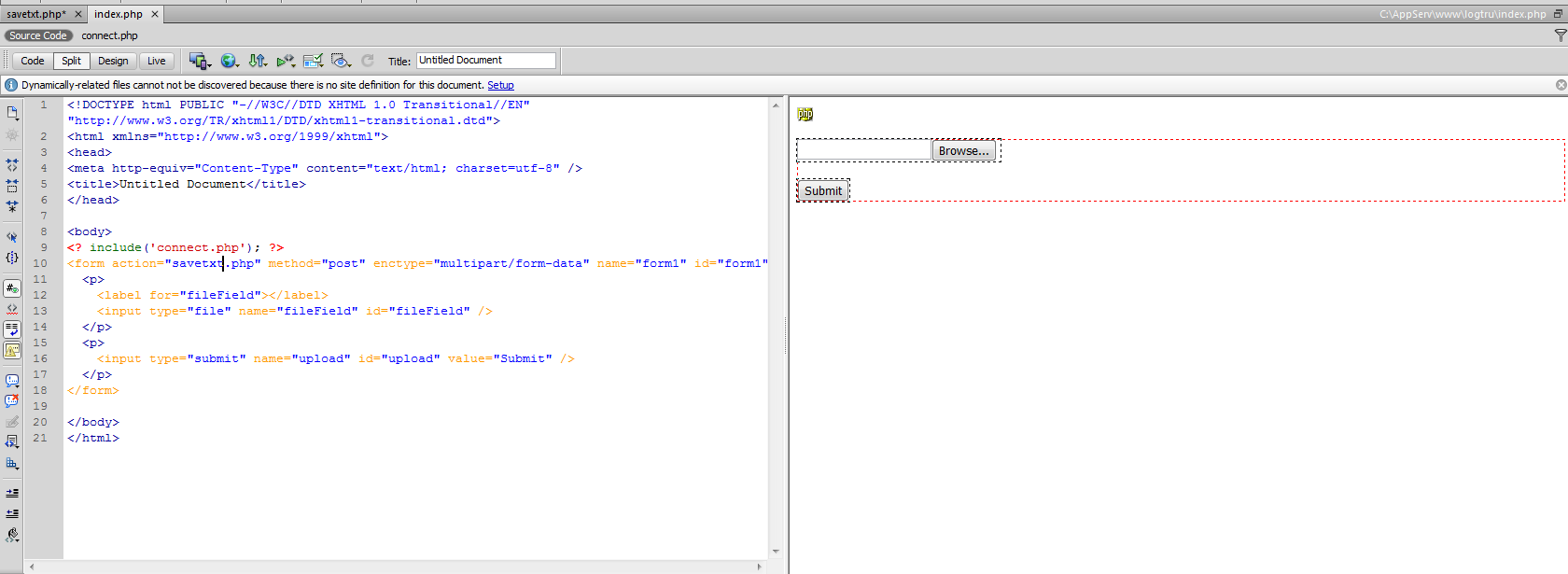Screen dimensions: 1568x574
Task: Switch to savetxt.php tab
Action: click(36, 14)
